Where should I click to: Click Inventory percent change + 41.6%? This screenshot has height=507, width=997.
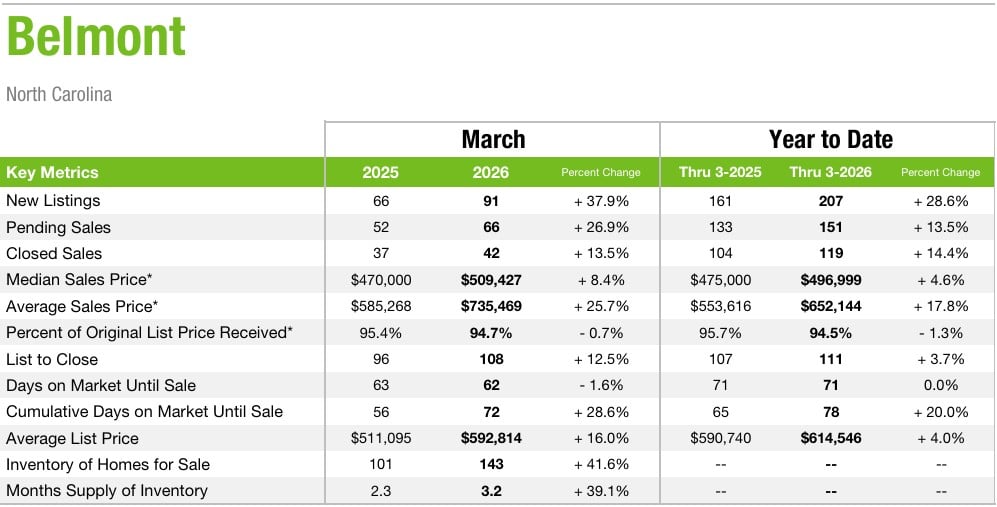tap(600, 464)
